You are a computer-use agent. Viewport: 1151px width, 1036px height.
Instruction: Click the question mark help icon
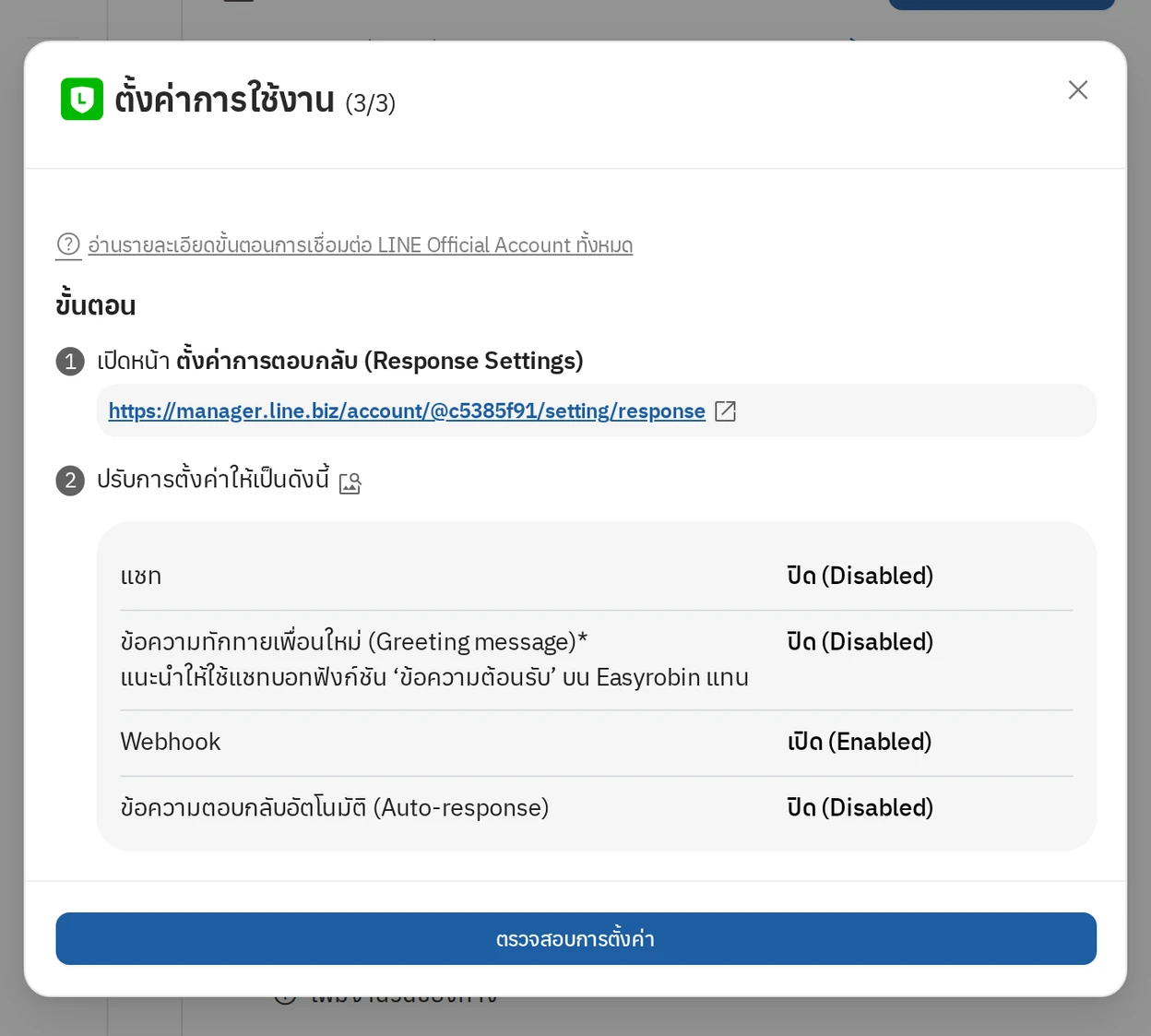[x=68, y=244]
